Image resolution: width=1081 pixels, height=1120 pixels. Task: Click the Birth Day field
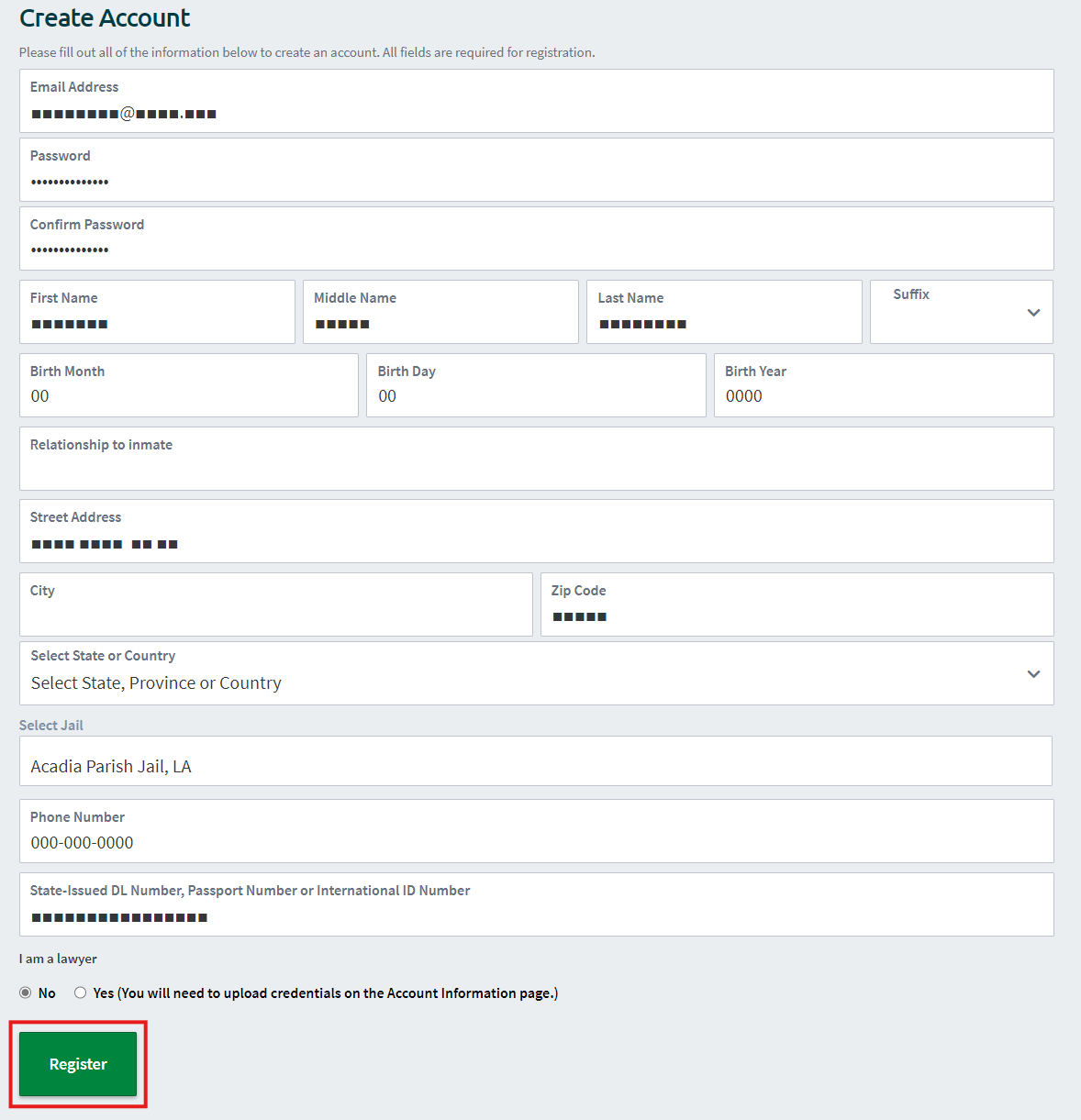coord(536,385)
